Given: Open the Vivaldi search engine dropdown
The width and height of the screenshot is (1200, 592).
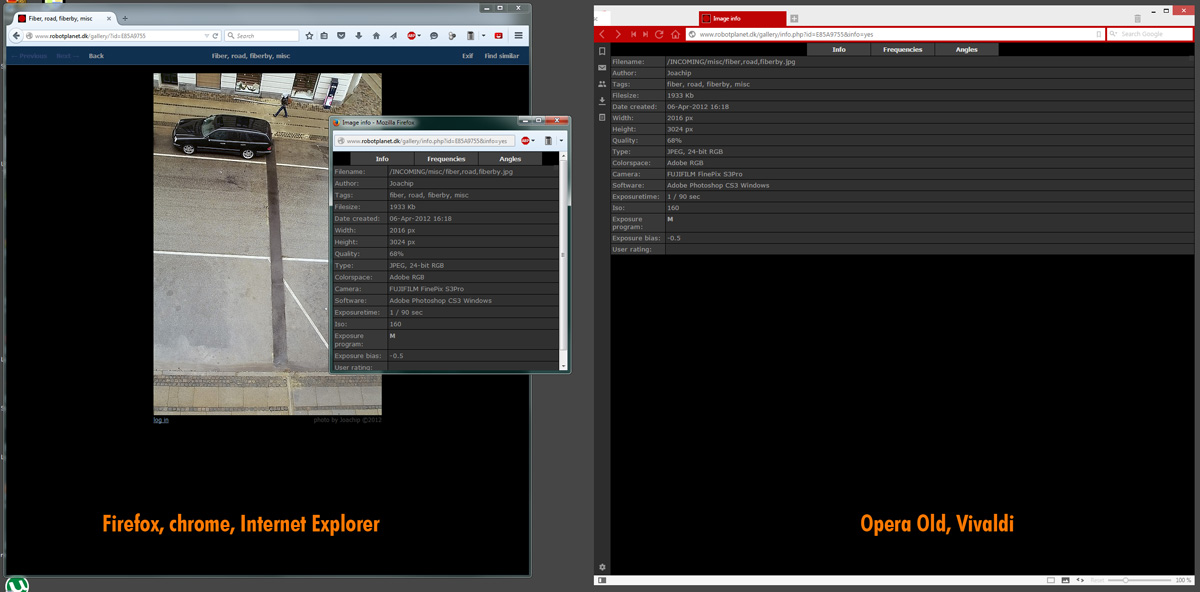Looking at the screenshot, I should pos(1114,34).
